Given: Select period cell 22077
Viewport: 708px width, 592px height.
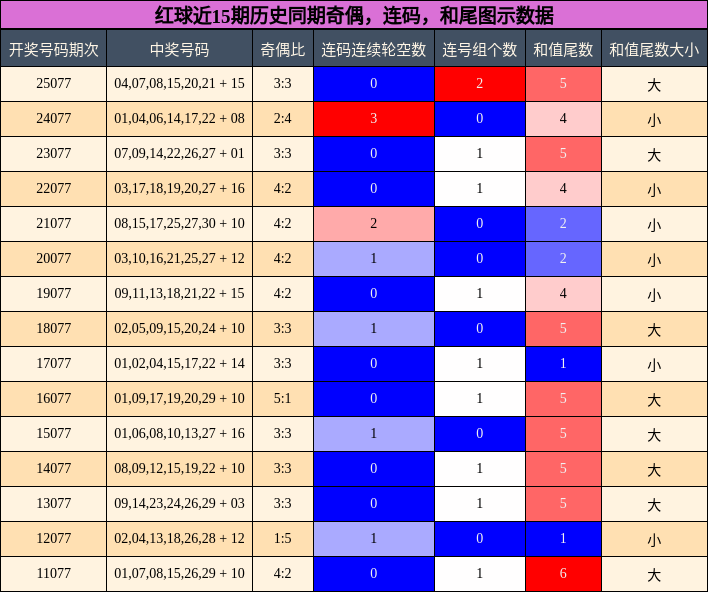Looking at the screenshot, I should tap(53, 189).
